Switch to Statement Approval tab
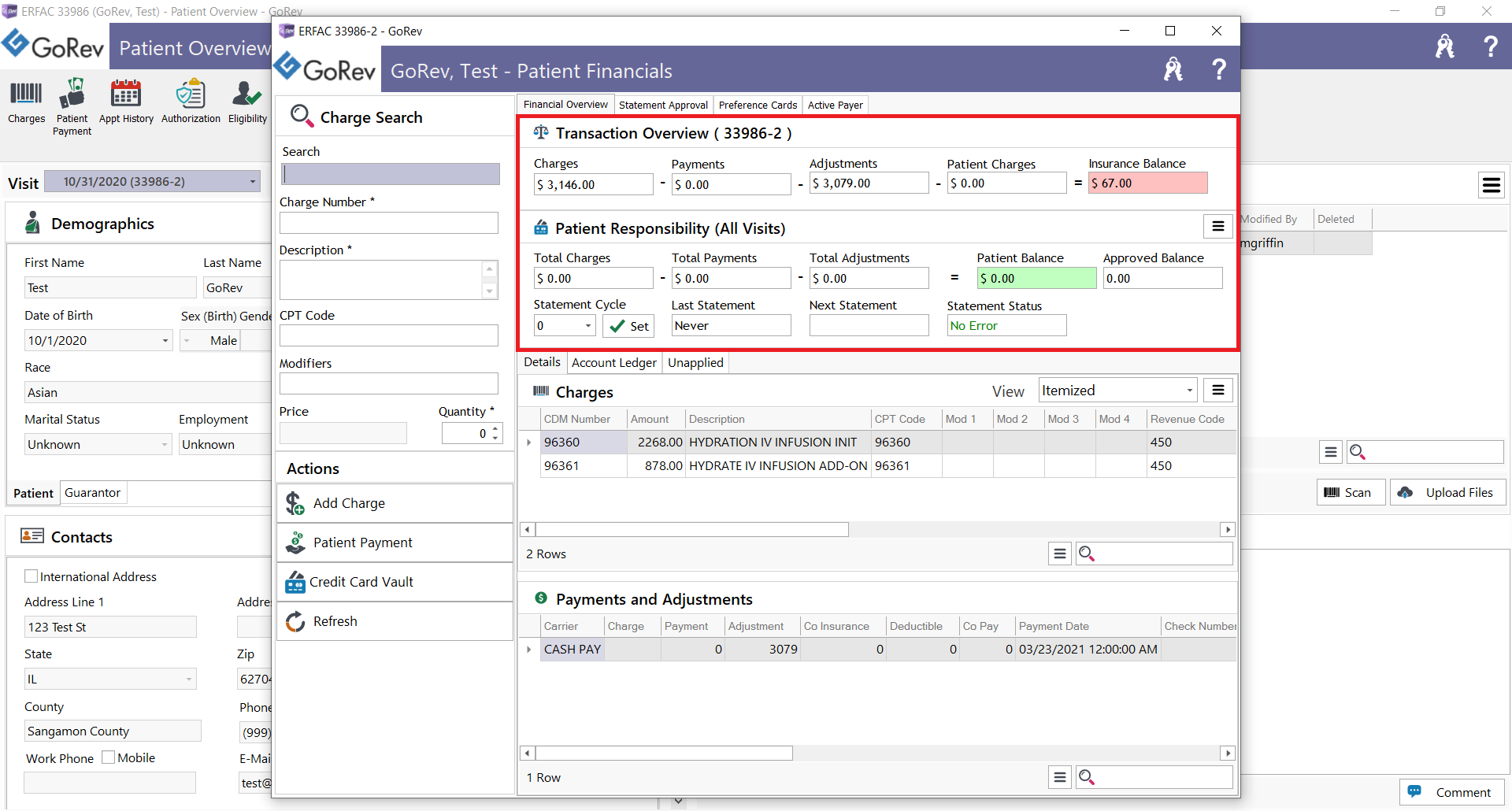Viewport: 1512px width, 811px height. pos(663,105)
